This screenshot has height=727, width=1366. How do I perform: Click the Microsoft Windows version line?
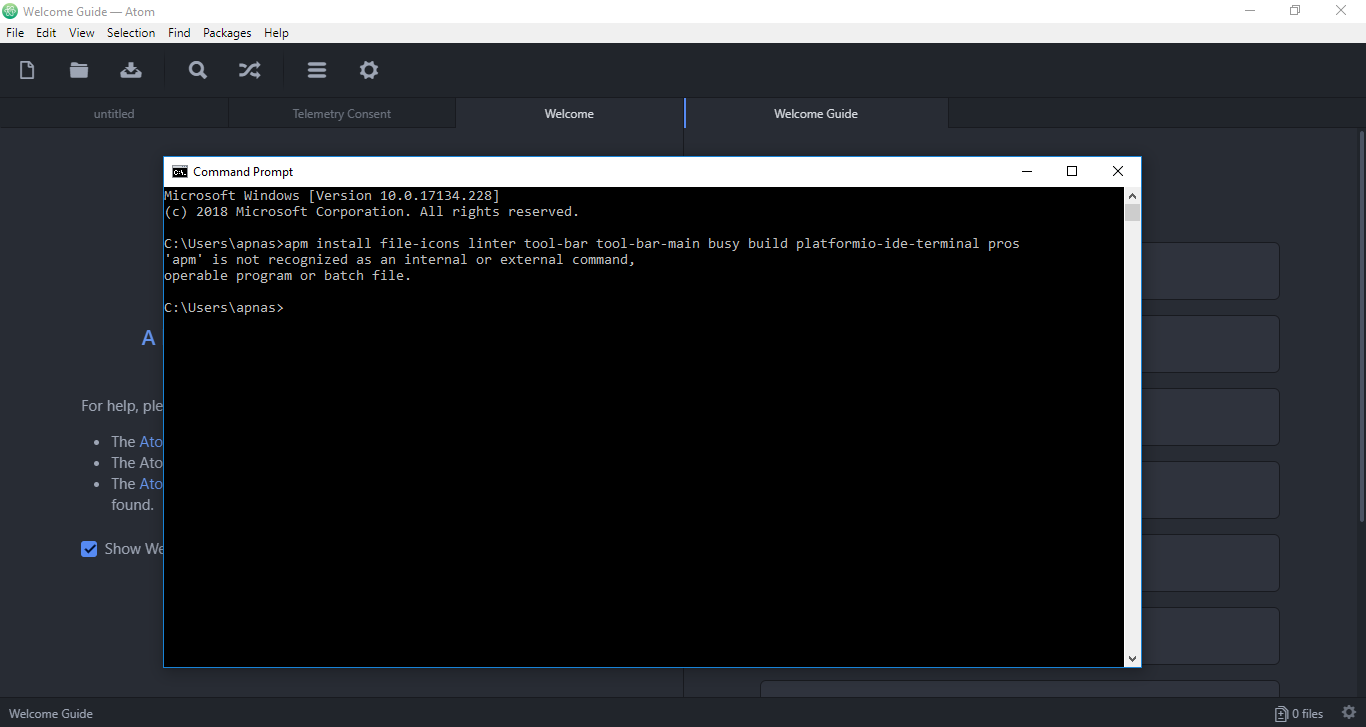pos(332,196)
